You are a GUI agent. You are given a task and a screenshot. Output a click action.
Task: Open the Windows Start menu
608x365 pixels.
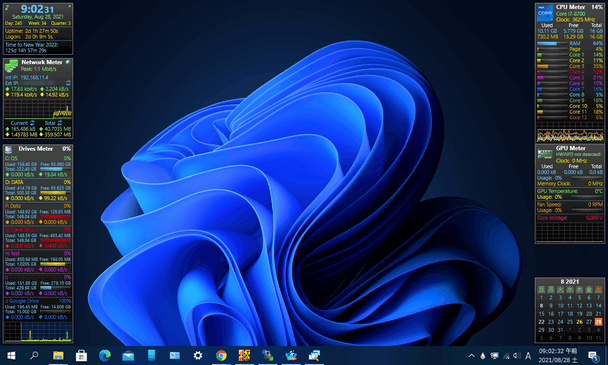11,355
